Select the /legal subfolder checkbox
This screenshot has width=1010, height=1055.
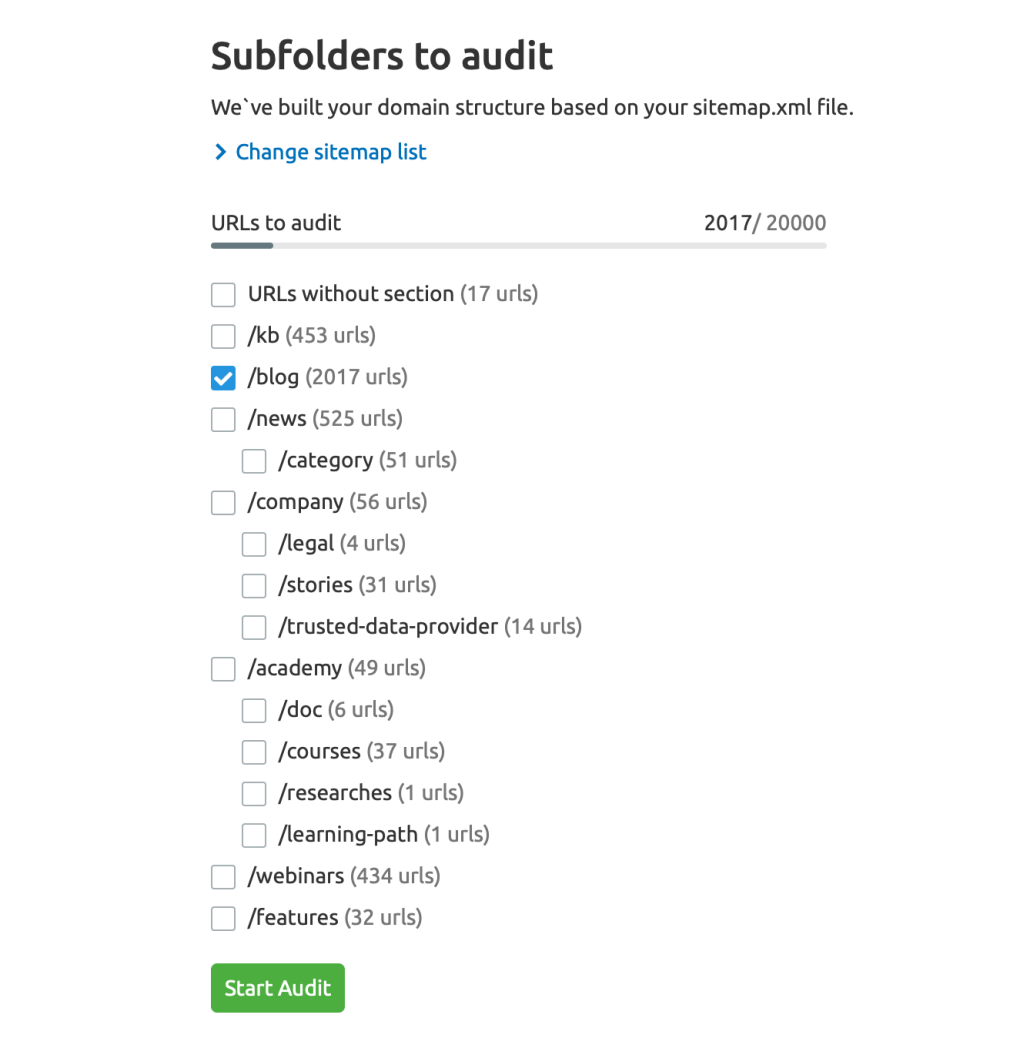pos(254,544)
